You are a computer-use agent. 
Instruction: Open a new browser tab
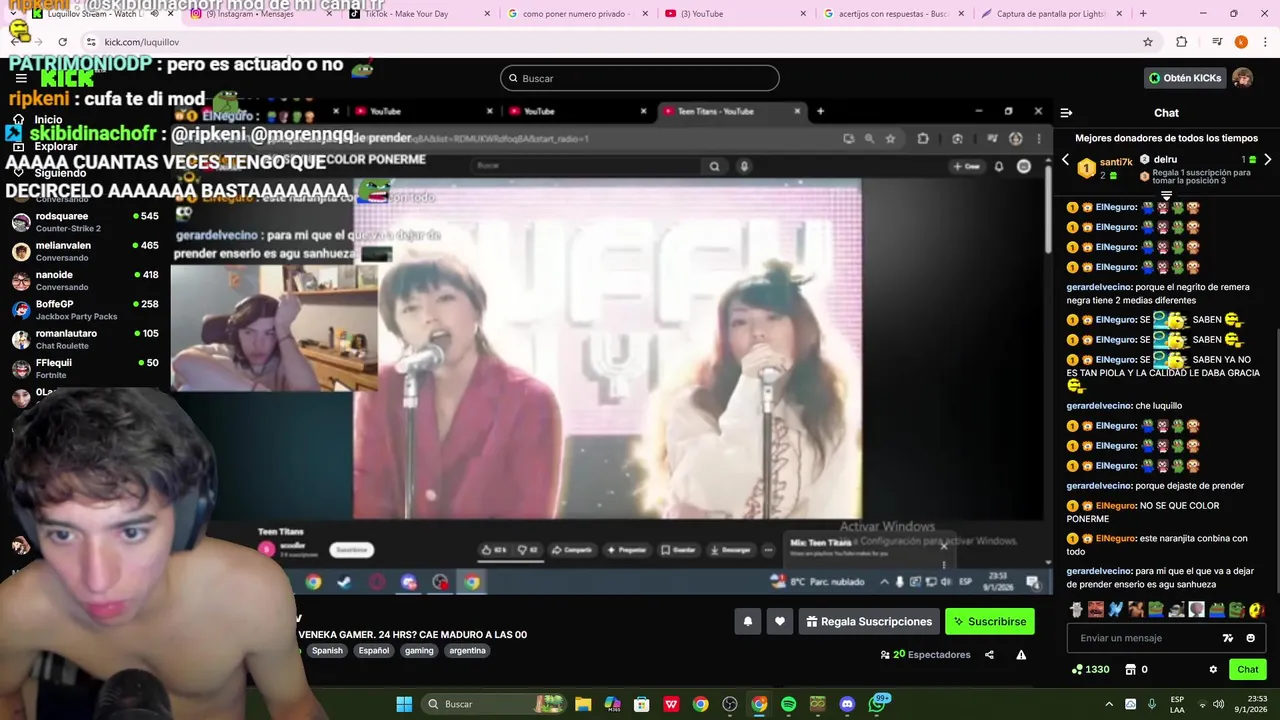[x=1143, y=14]
